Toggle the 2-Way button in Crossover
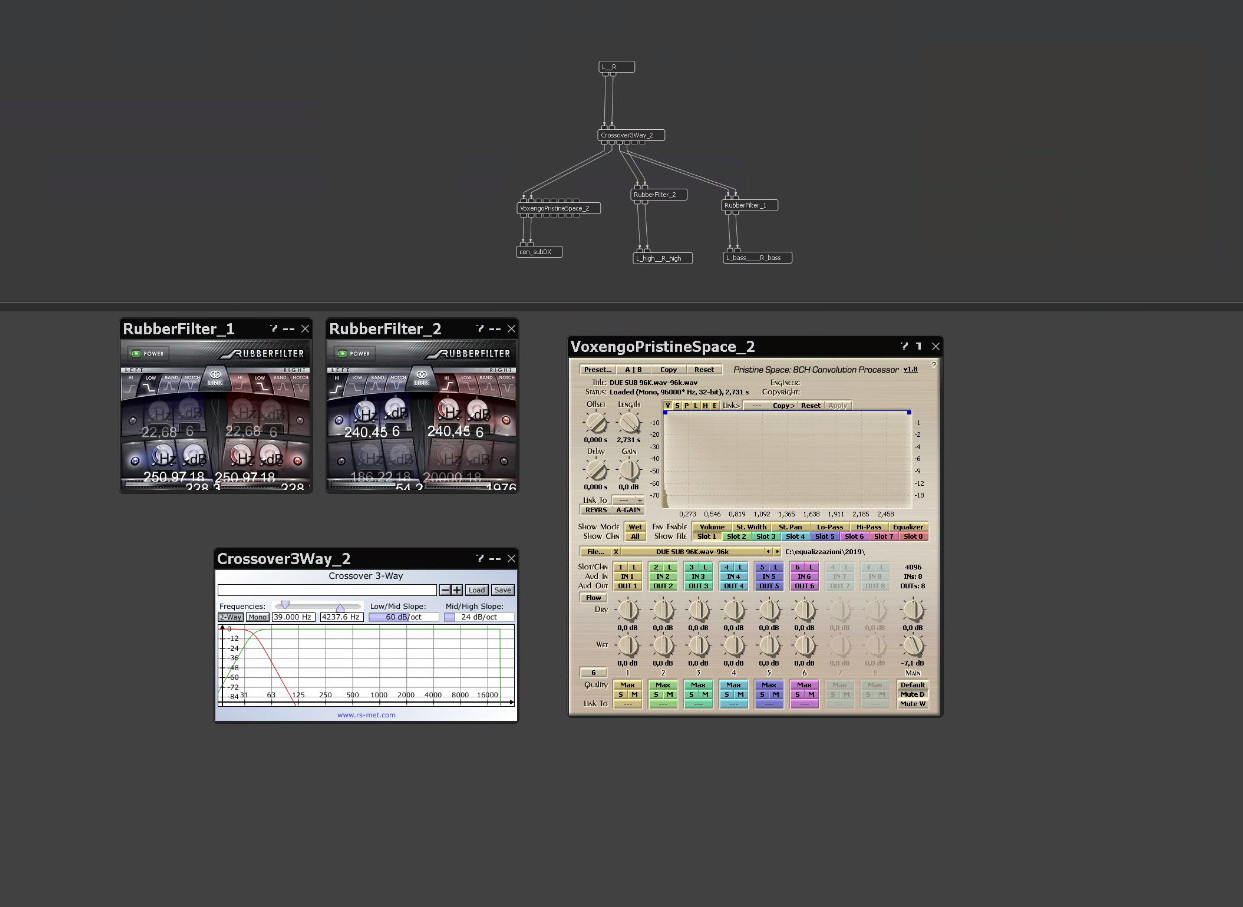The height and width of the screenshot is (907, 1243). (231, 617)
